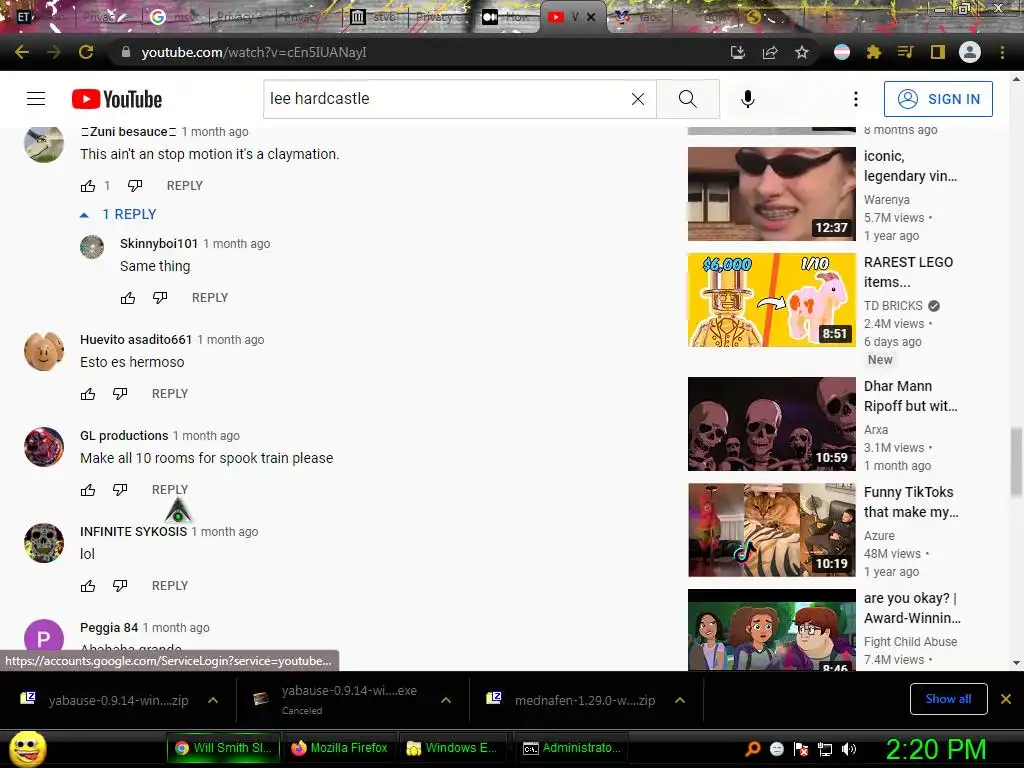Toggle the browser side panel icon
The width and height of the screenshot is (1024, 768).
(x=938, y=52)
